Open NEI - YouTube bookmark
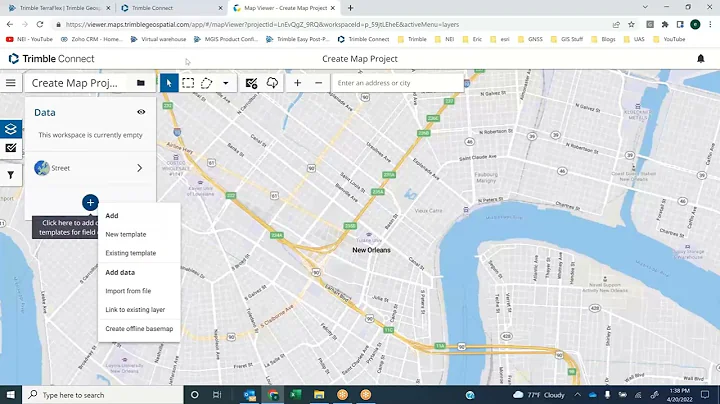This screenshot has width=720, height=404. click(29, 39)
